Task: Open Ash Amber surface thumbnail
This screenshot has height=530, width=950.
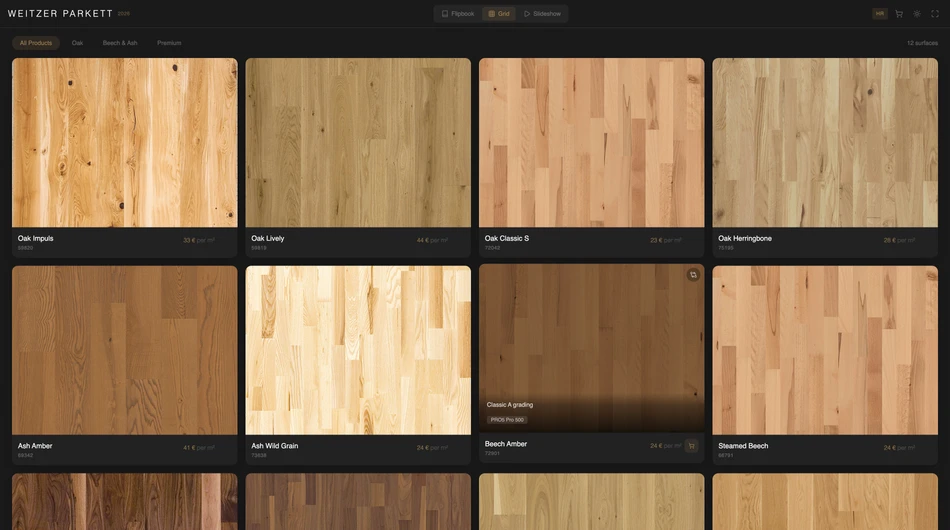Action: [x=125, y=350]
